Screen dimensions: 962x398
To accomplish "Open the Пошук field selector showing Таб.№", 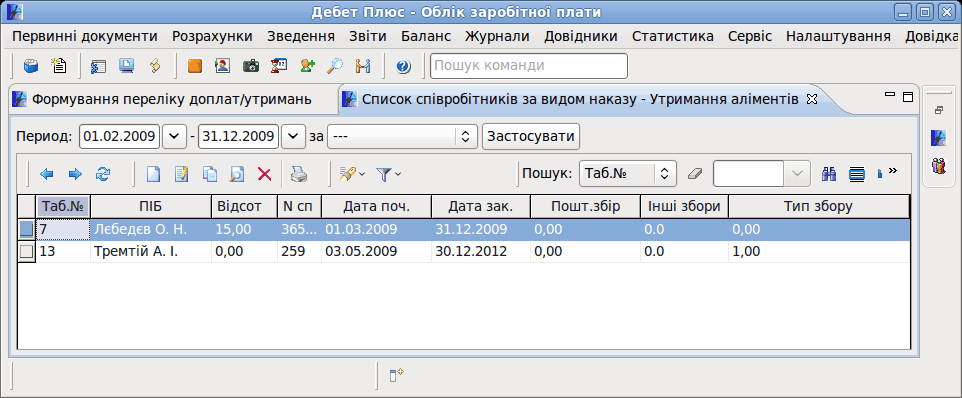I will point(628,174).
